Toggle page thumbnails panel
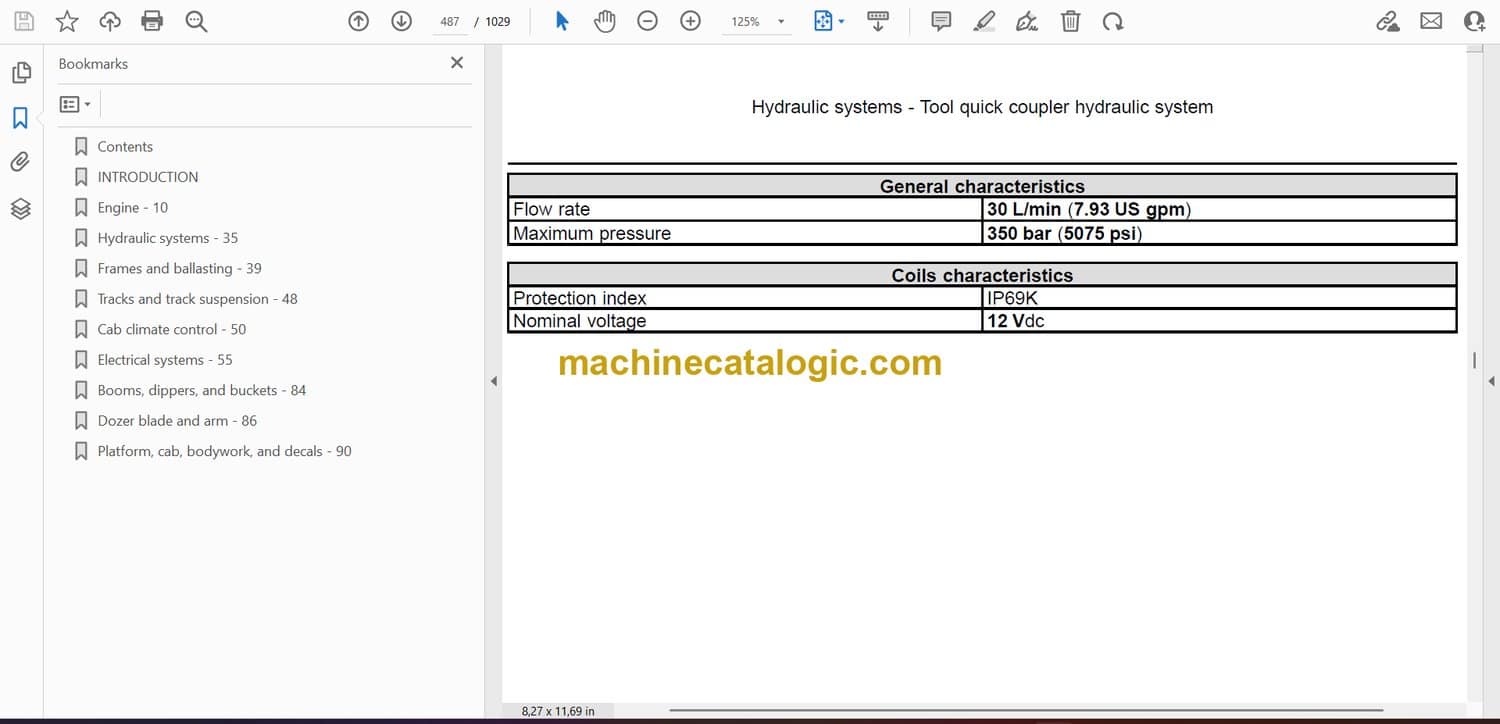Viewport: 1500px width, 724px height. click(20, 73)
